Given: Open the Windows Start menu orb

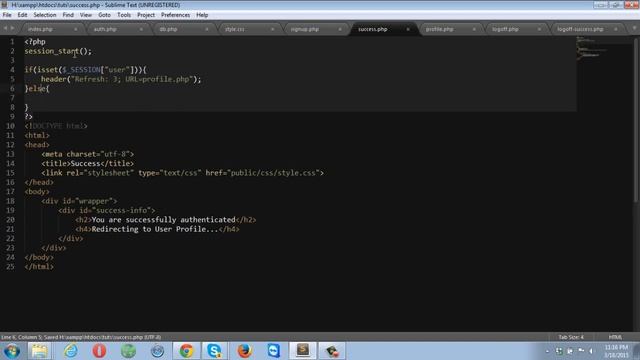Looking at the screenshot, I should click(x=11, y=351).
